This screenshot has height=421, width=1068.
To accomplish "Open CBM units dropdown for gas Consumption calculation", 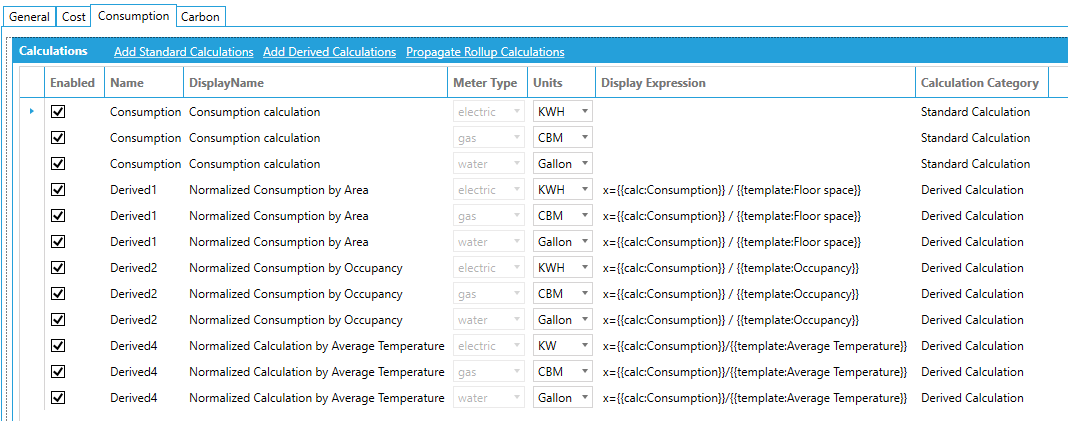I will [584, 138].
